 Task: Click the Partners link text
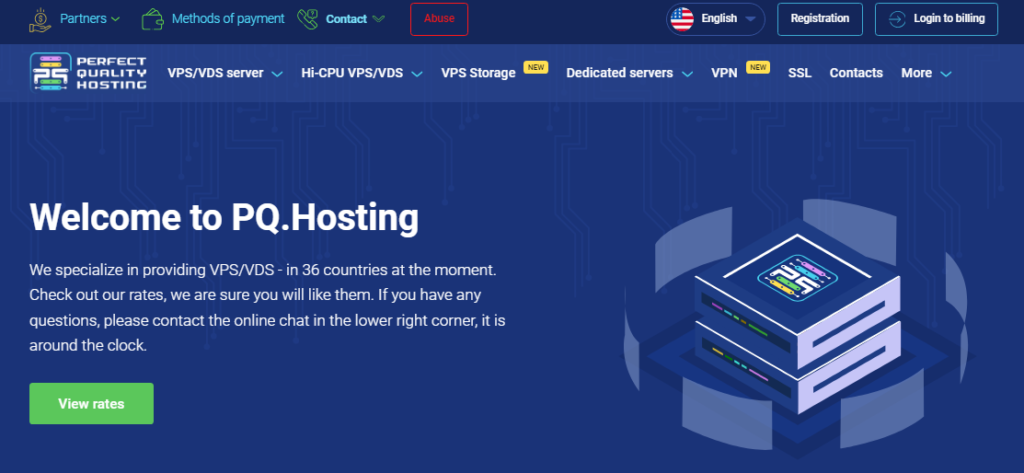[83, 19]
